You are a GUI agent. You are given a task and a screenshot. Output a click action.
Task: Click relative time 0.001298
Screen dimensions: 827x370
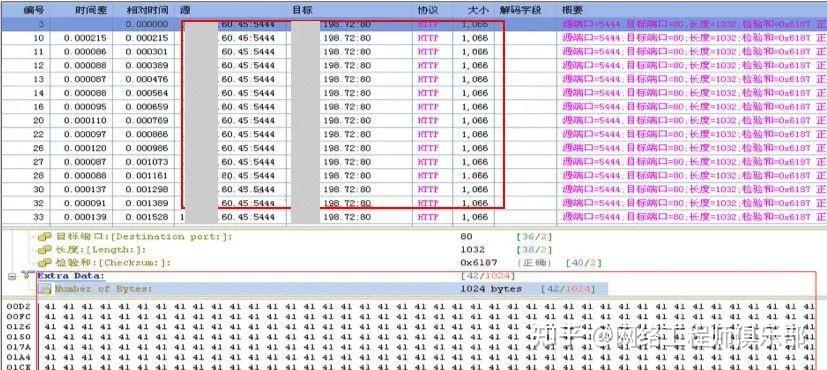point(147,189)
